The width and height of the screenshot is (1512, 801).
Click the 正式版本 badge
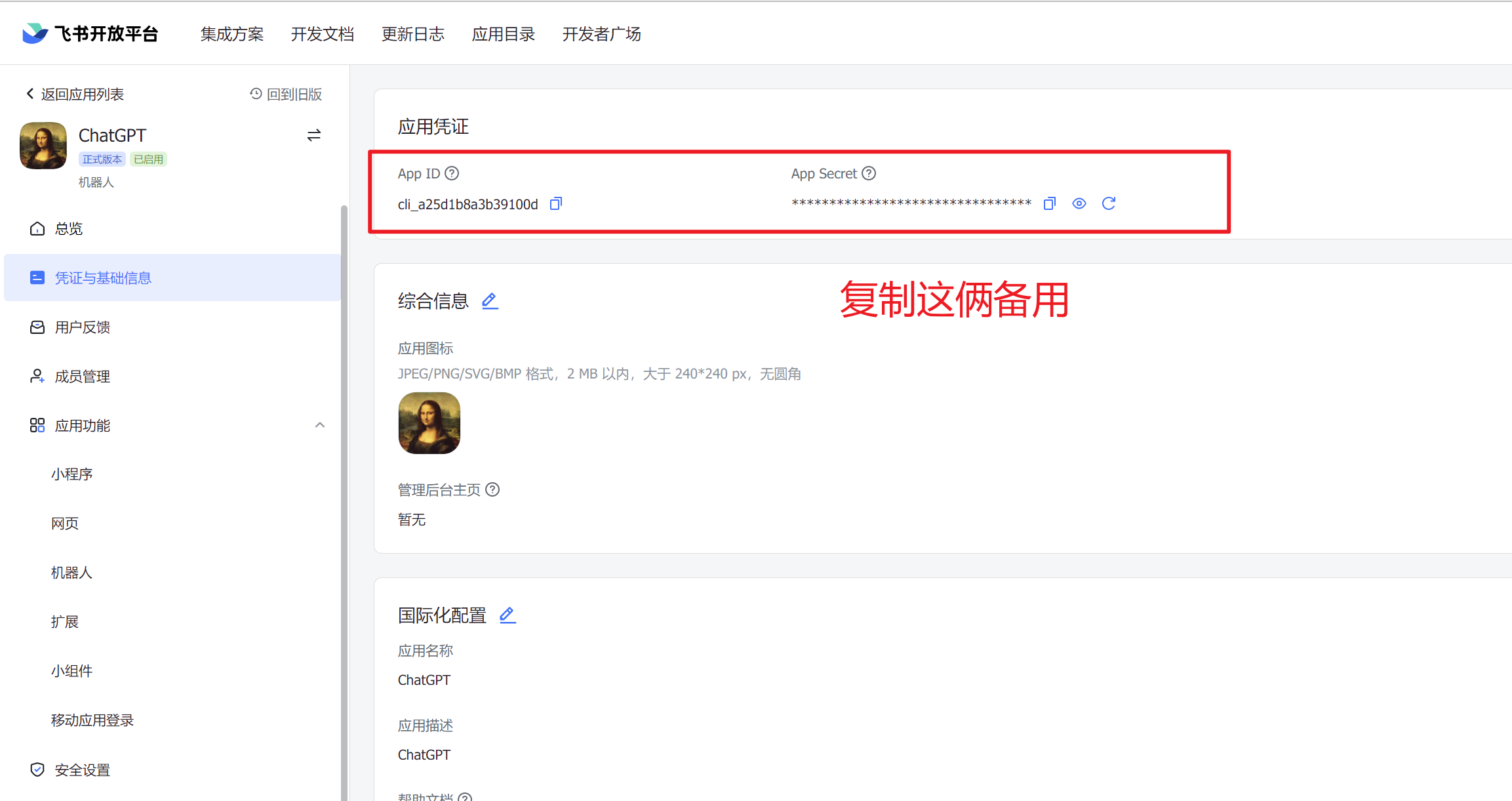[x=102, y=159]
